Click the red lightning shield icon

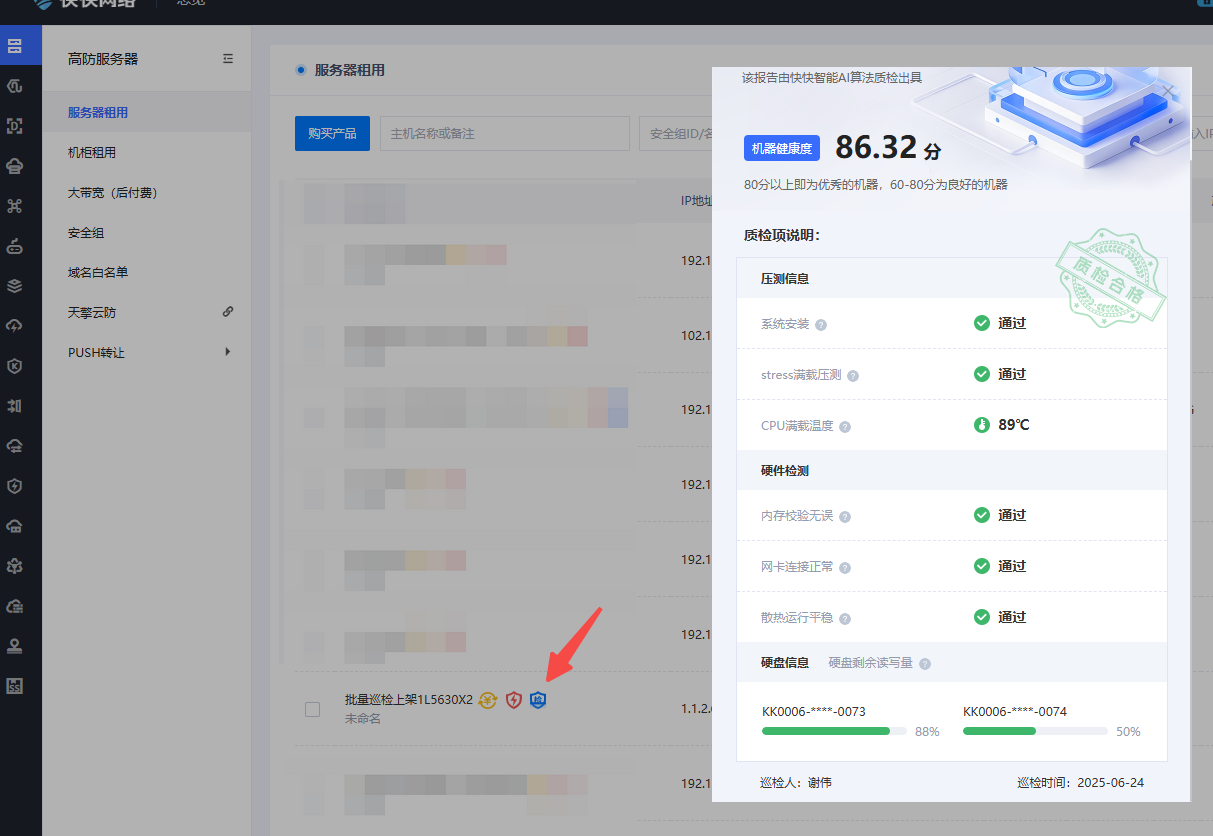tap(513, 700)
